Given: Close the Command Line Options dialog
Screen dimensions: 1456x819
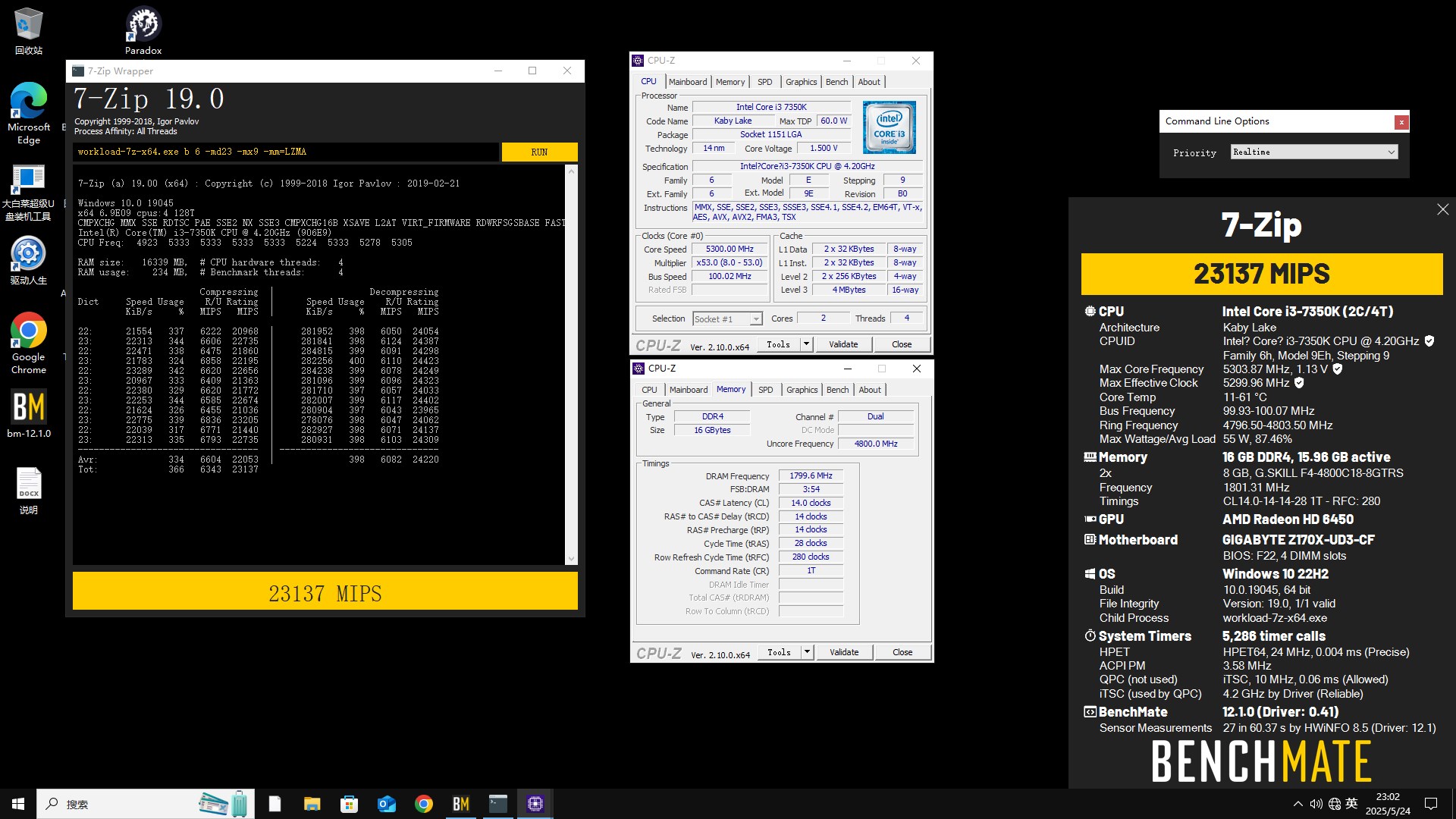Looking at the screenshot, I should (1401, 122).
